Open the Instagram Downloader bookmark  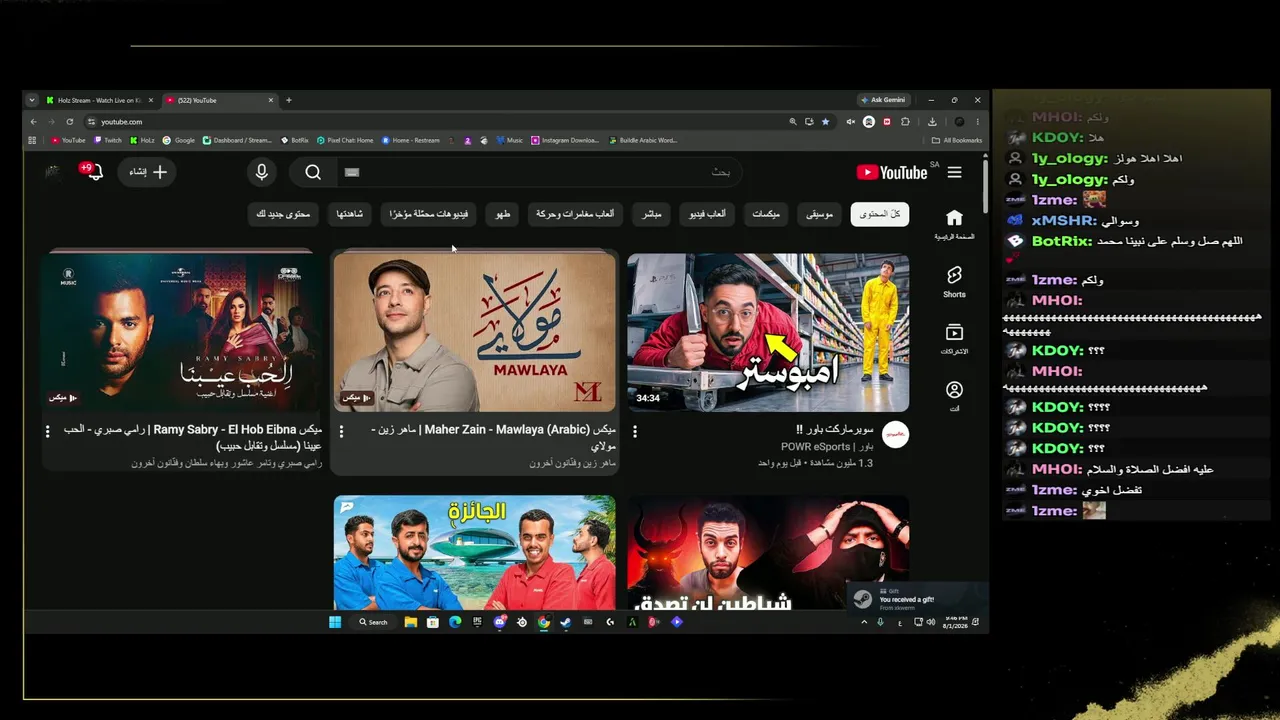(x=566, y=140)
